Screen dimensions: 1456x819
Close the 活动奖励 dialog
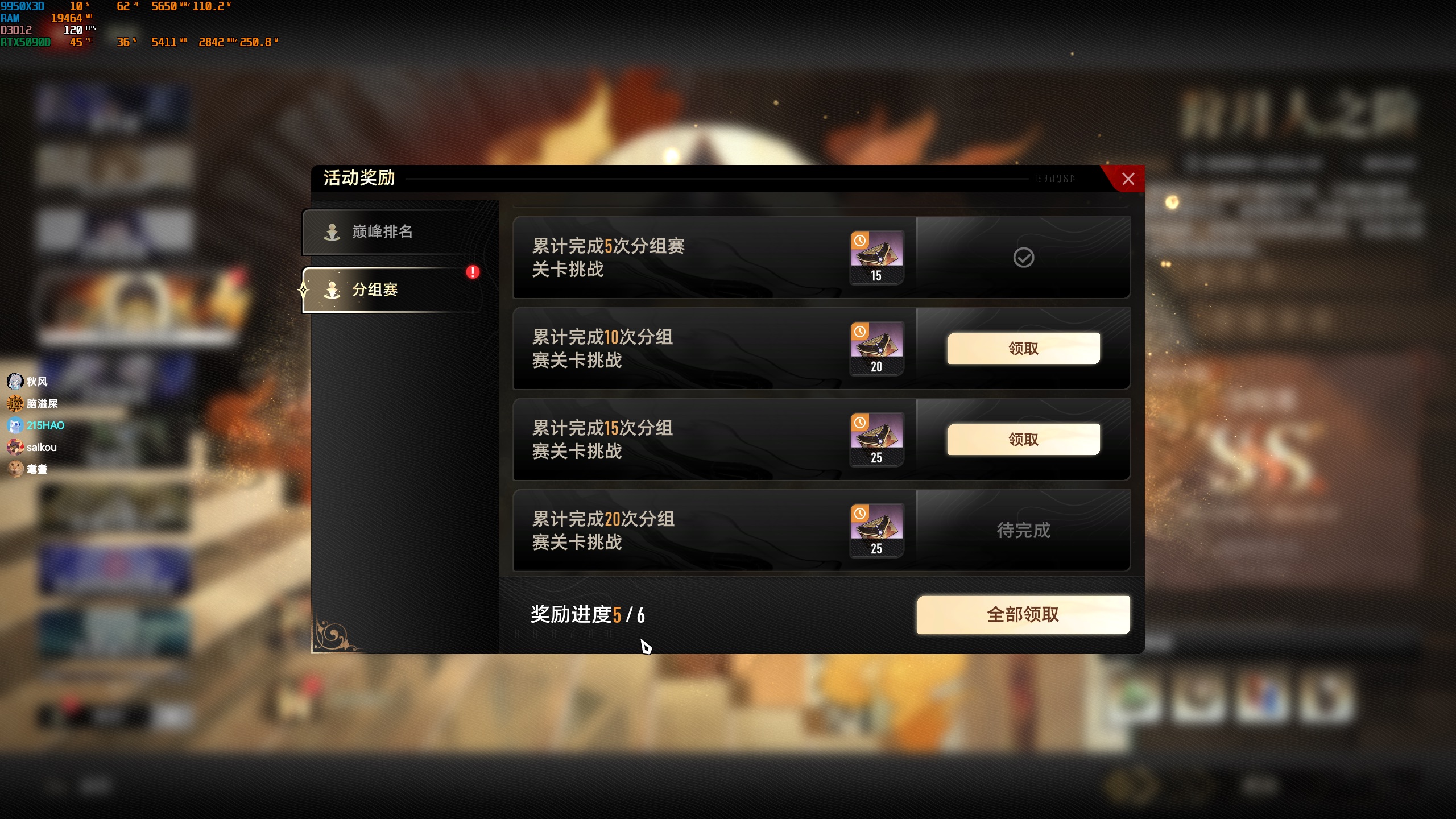pyautogui.click(x=1128, y=179)
